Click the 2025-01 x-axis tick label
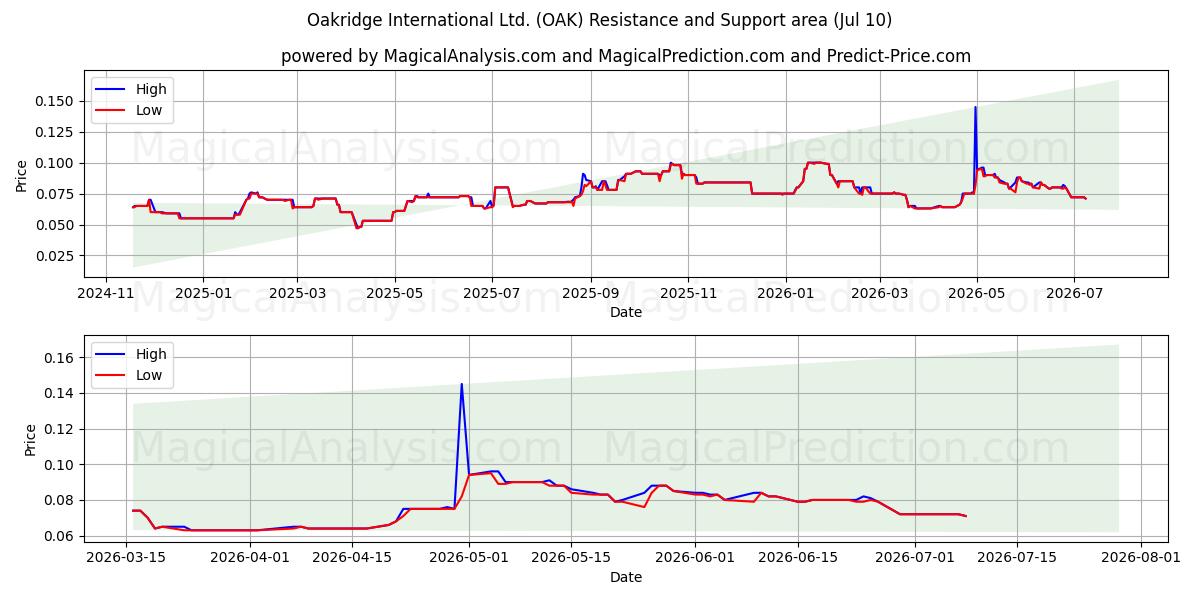This screenshot has width=1200, height=600. pos(203,295)
